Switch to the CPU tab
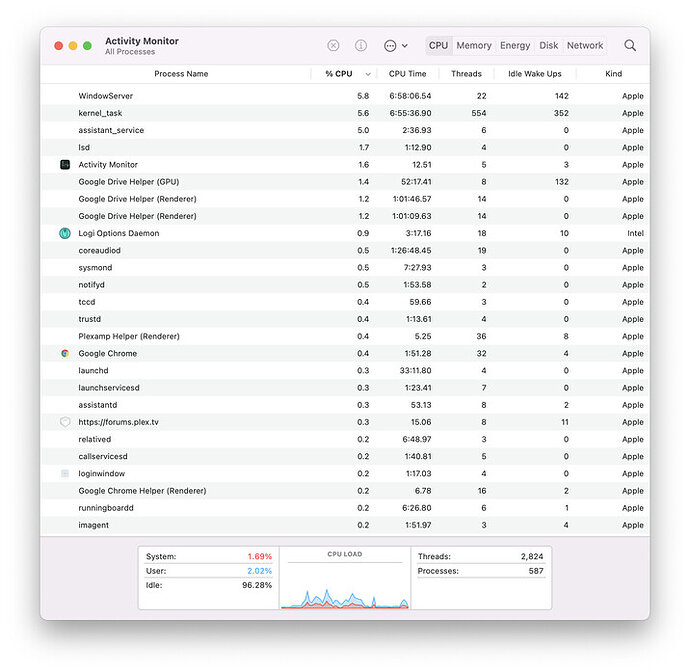The height and width of the screenshot is (672, 690). click(x=438, y=45)
